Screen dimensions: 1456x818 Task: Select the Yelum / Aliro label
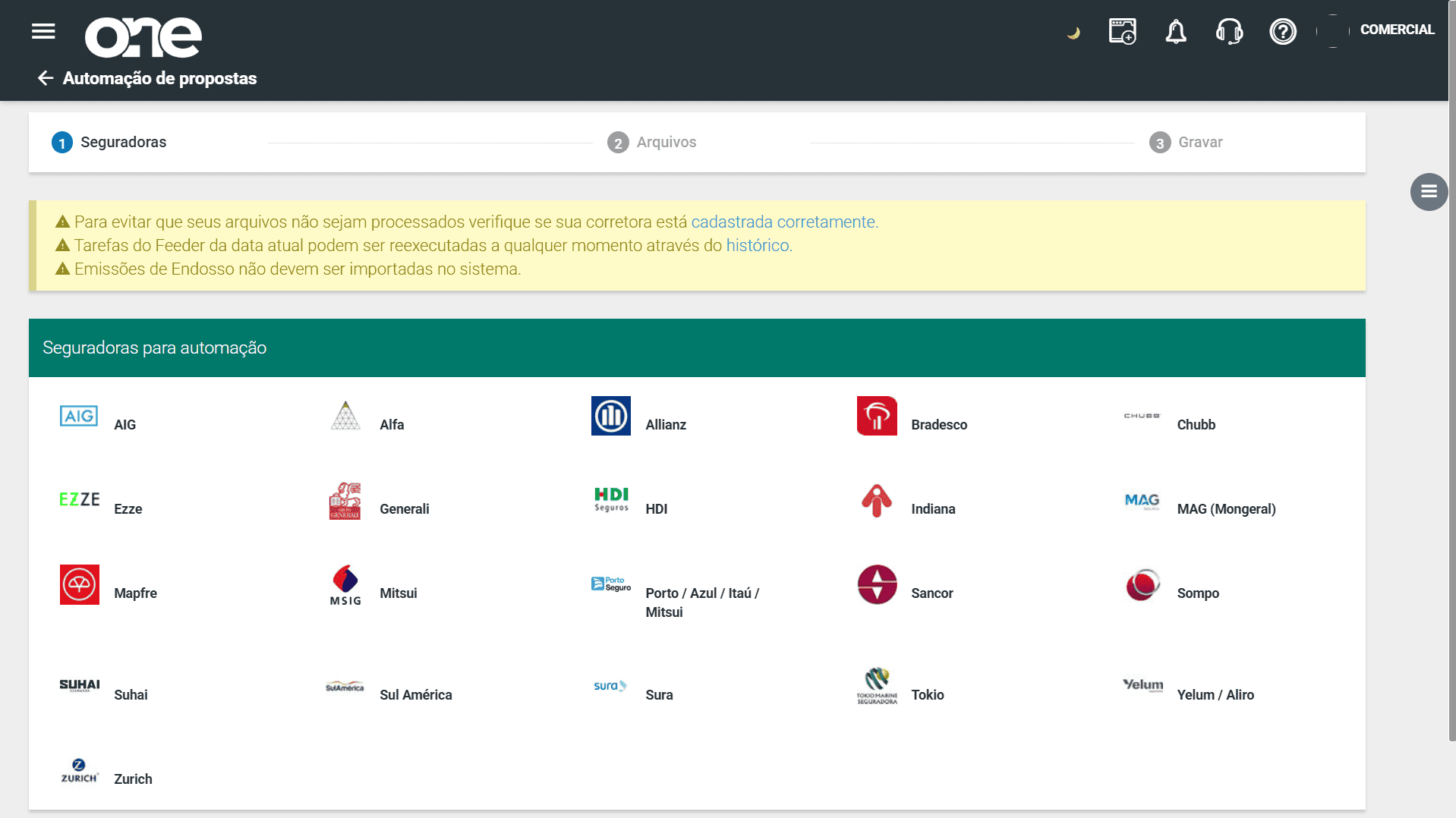click(x=1215, y=695)
